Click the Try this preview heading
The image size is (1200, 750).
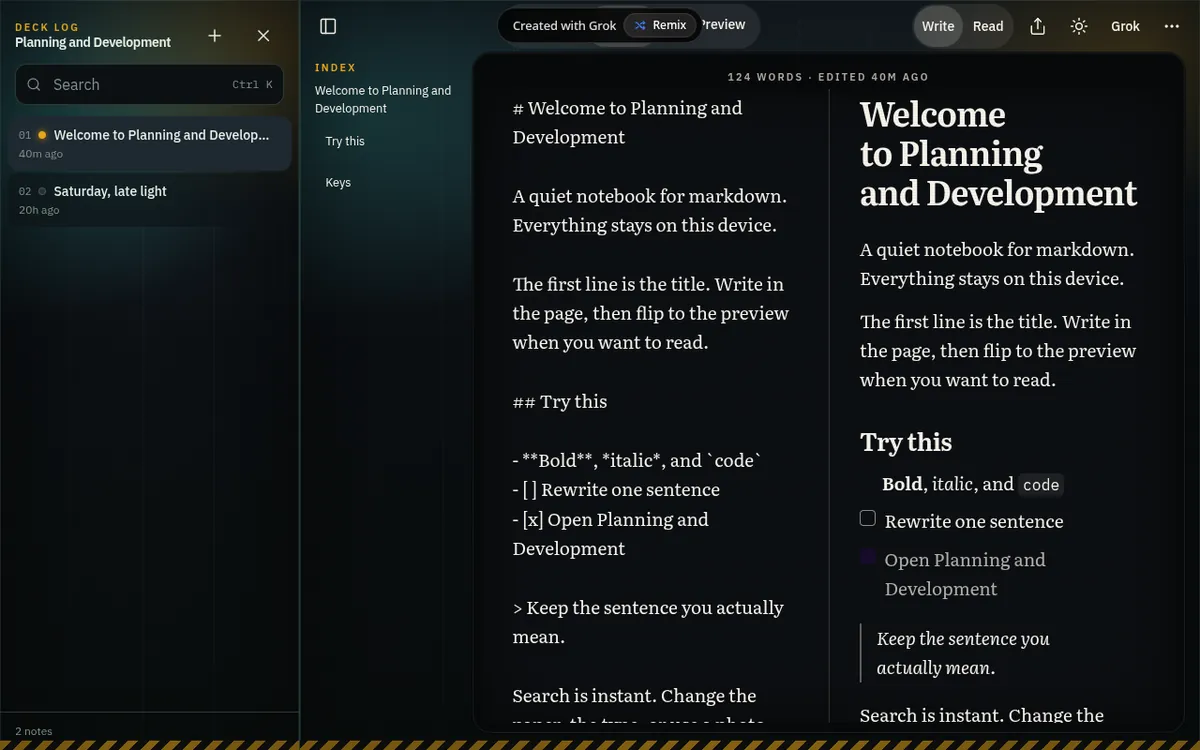pos(906,442)
